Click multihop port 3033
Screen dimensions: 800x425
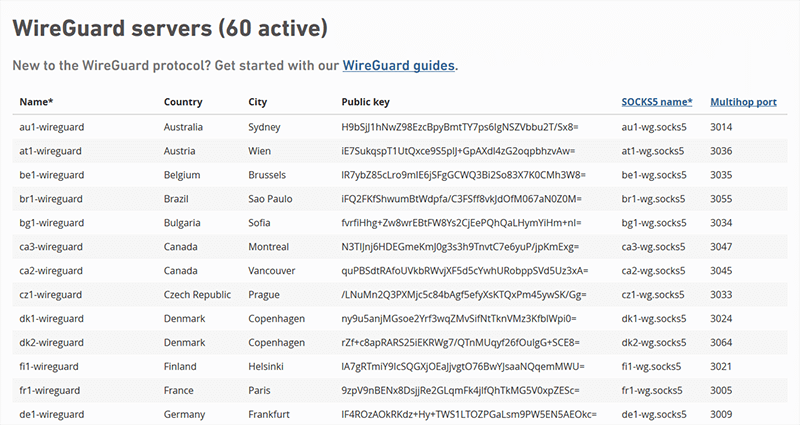click(x=721, y=295)
